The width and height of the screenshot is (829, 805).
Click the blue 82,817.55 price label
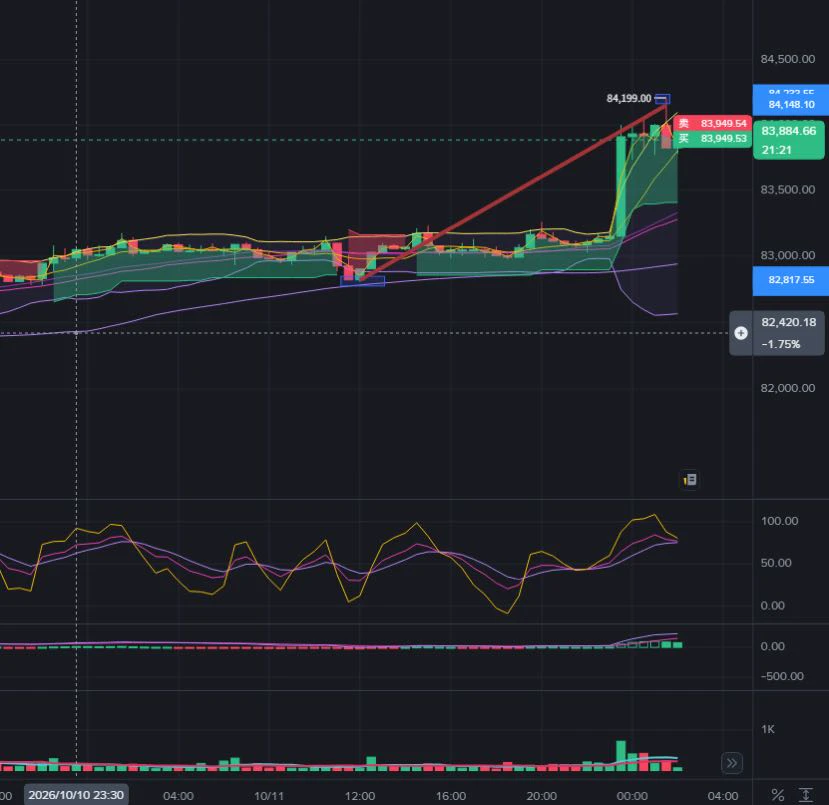[791, 280]
